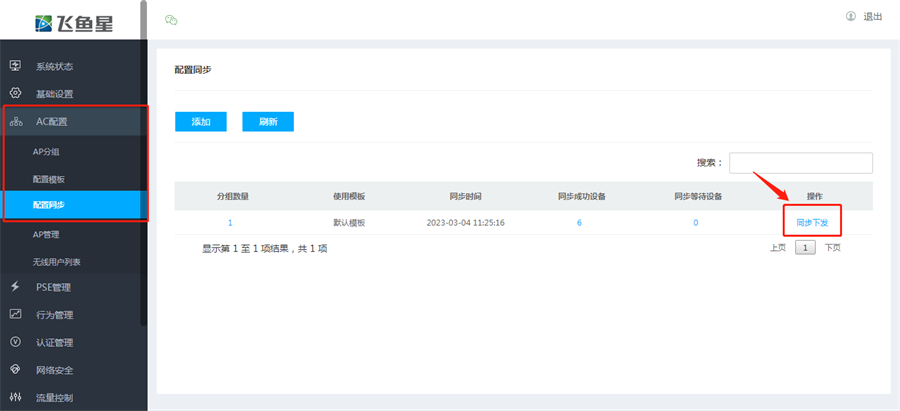900x411 pixels.
Task: Click the 飞鱼星 logo
Action: [x=73, y=23]
